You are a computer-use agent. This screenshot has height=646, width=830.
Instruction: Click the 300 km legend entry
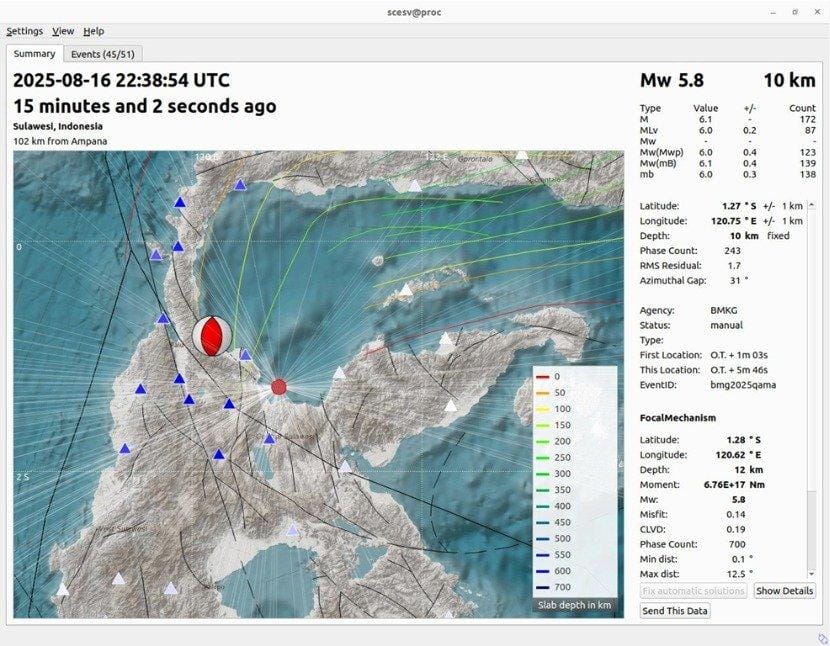(x=553, y=474)
